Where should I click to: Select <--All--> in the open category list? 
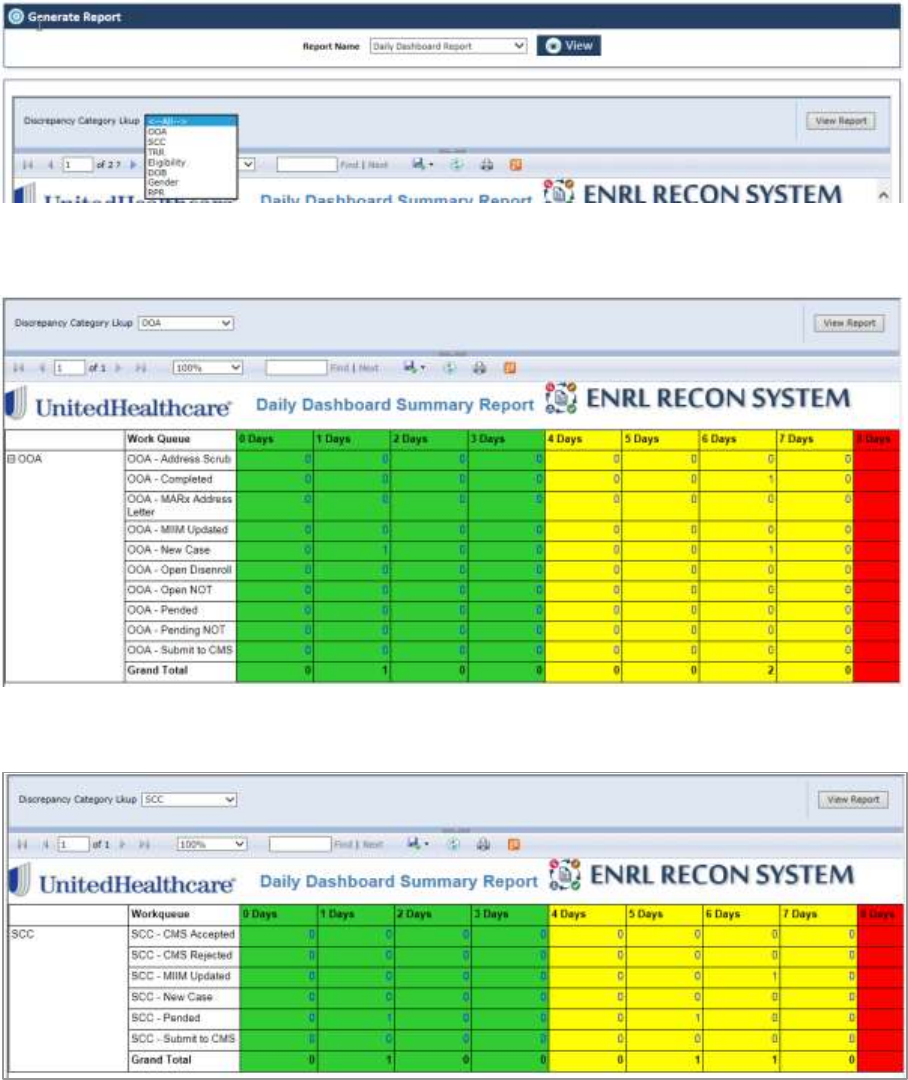pos(192,122)
